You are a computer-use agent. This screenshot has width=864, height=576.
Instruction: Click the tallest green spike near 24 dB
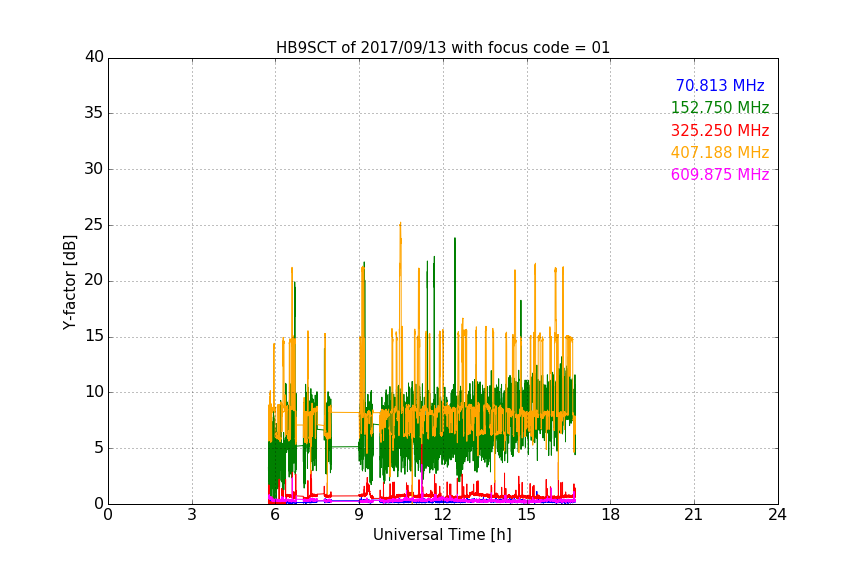455,239
